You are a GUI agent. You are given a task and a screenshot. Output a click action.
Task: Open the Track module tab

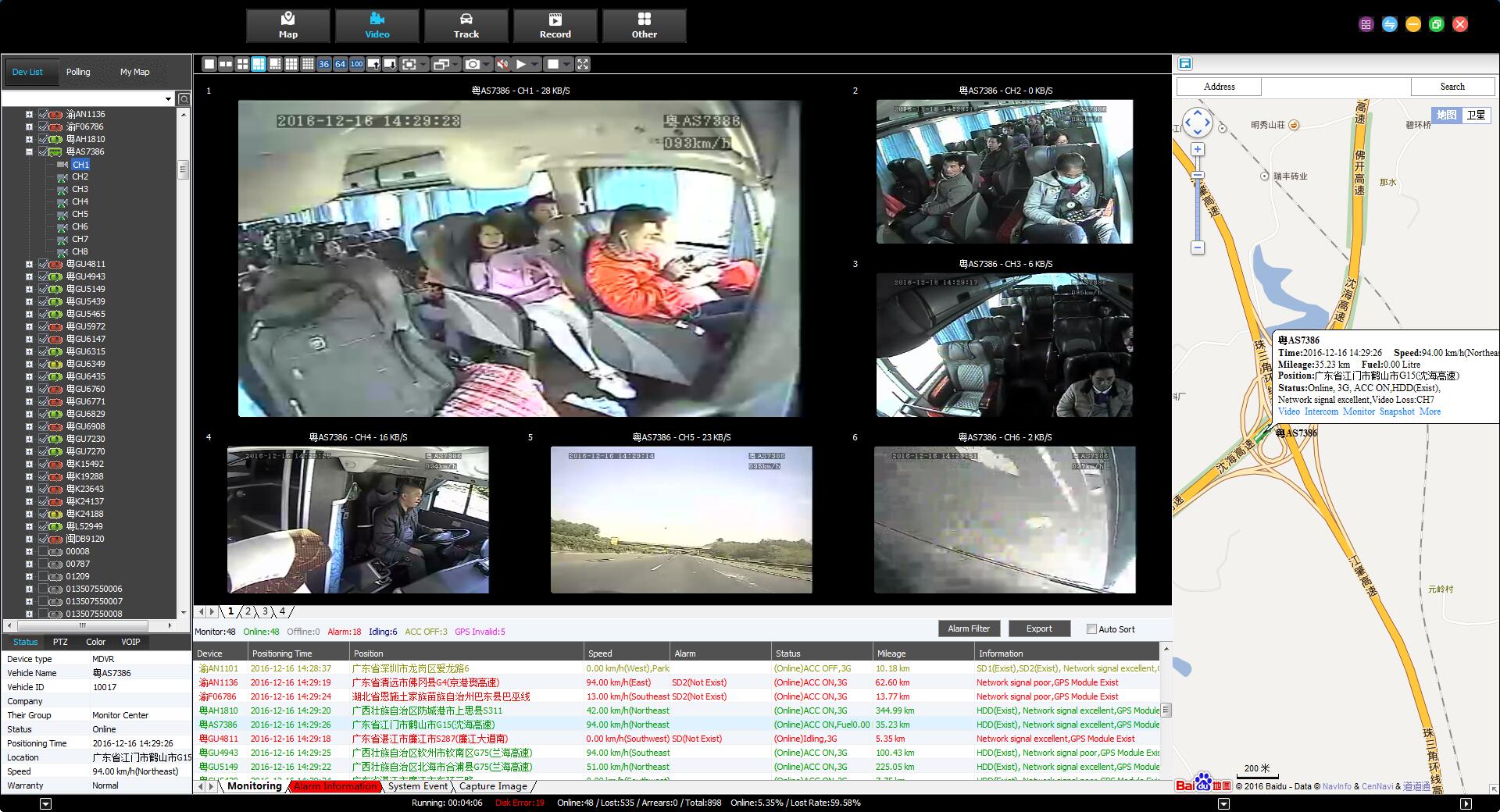tap(466, 26)
